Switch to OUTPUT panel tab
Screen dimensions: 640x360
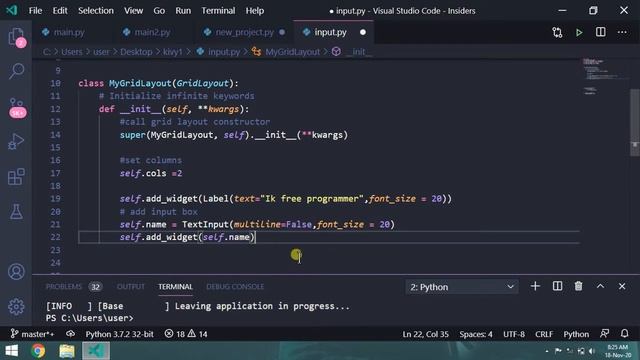click(131, 287)
